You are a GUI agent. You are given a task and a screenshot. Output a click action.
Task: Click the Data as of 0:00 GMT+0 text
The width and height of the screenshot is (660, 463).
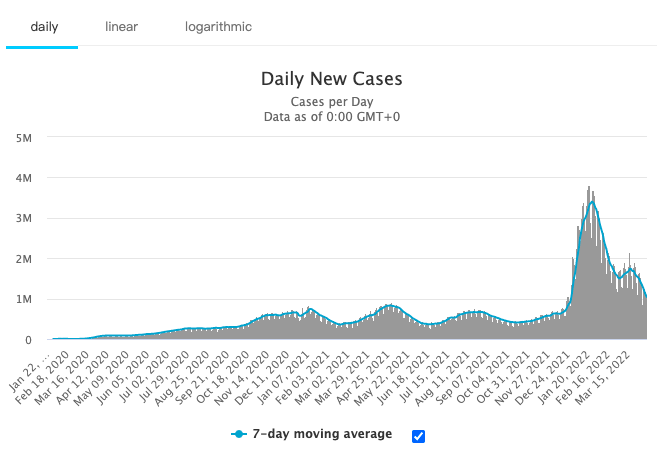(331, 117)
